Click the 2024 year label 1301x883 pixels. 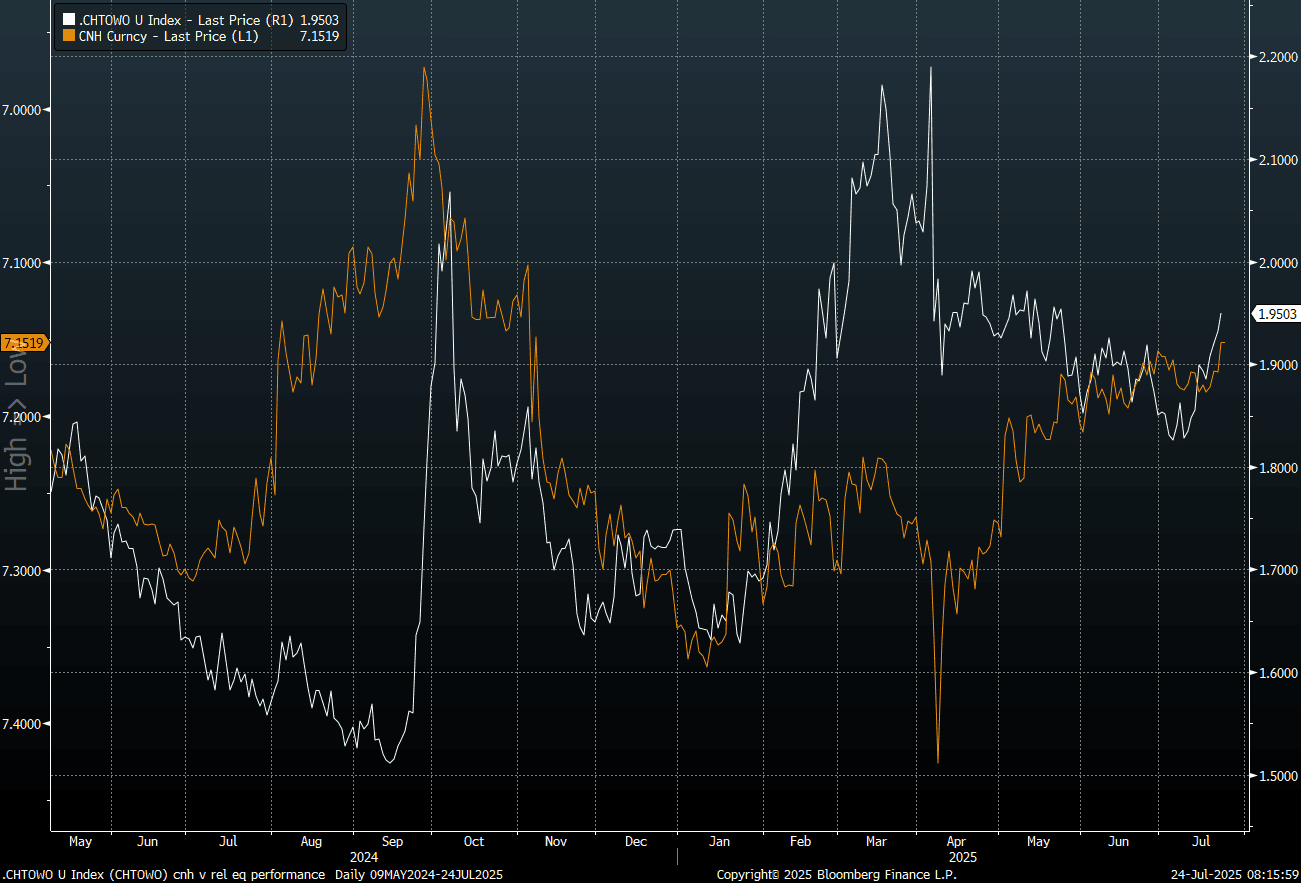(x=364, y=857)
